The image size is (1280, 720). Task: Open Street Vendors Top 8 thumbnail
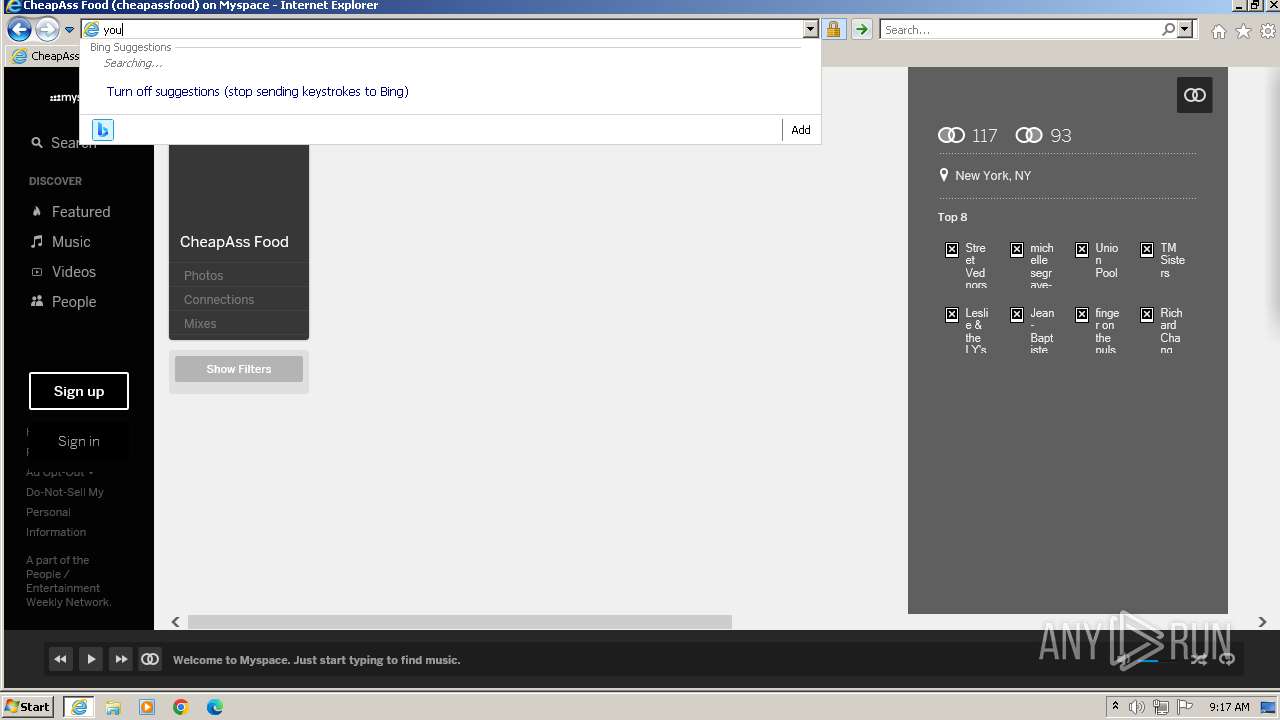[967, 266]
